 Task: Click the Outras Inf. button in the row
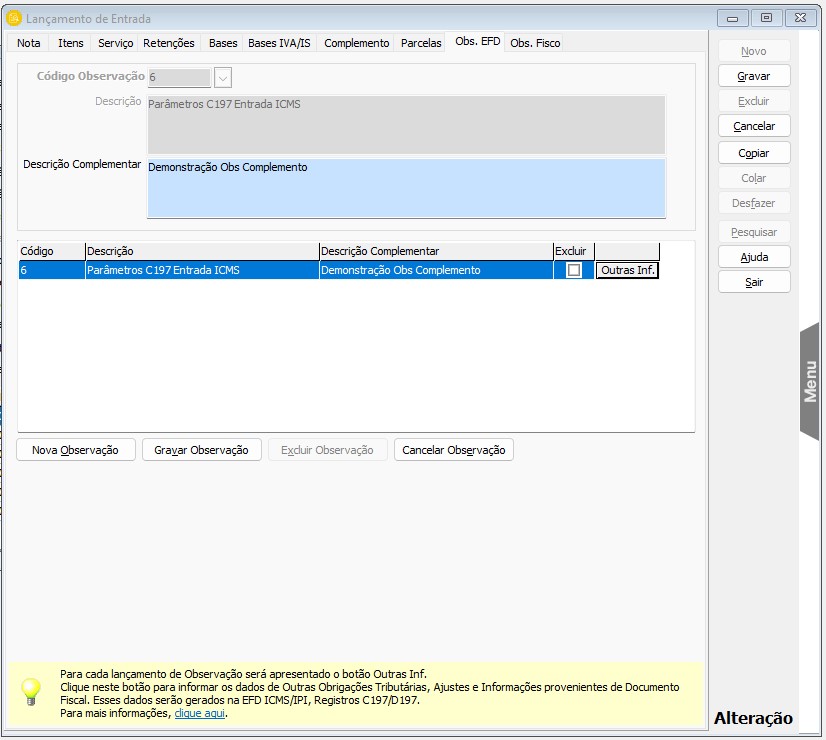tap(628, 270)
